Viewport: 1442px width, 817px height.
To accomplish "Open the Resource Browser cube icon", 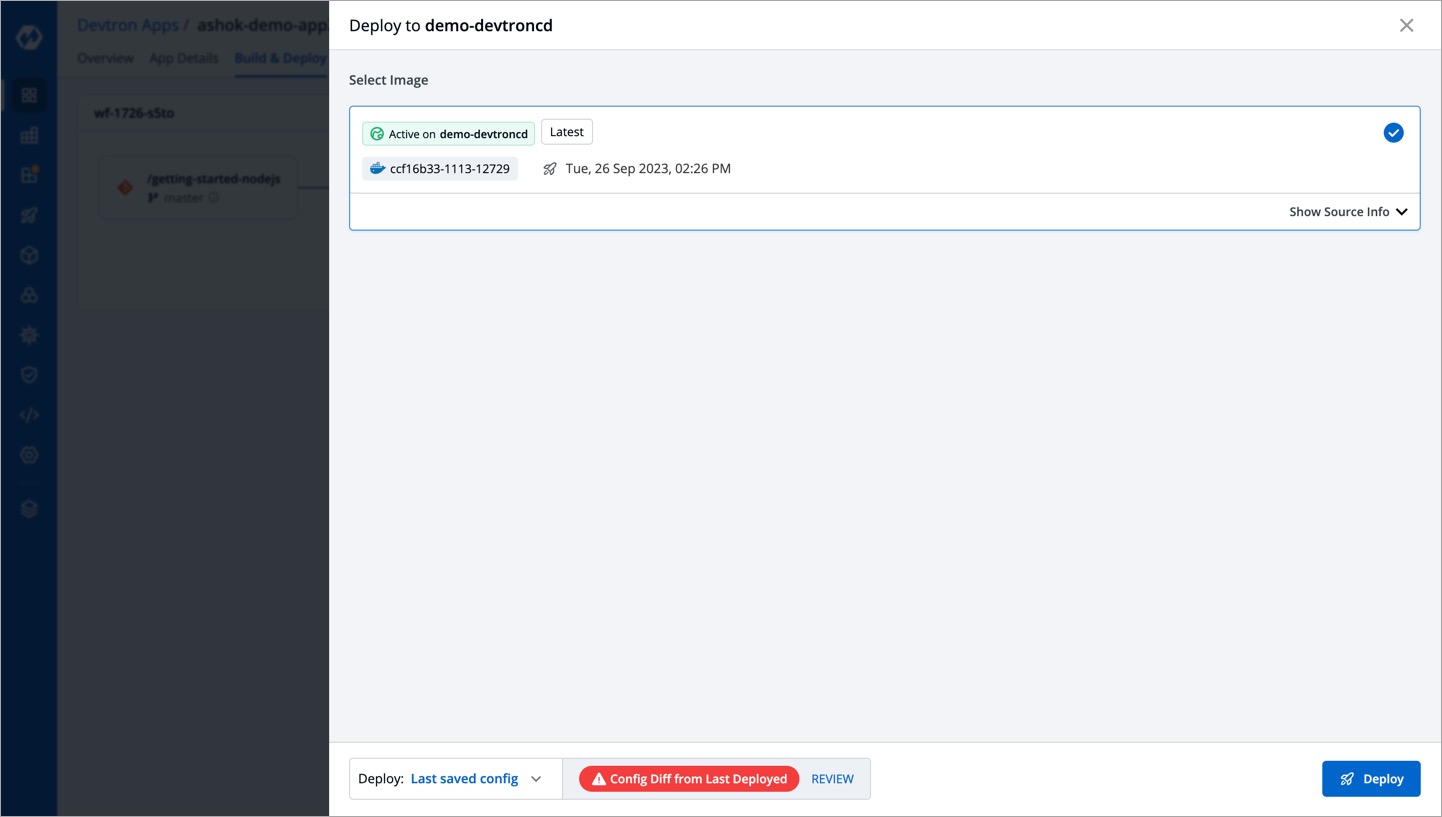I will pos(29,254).
